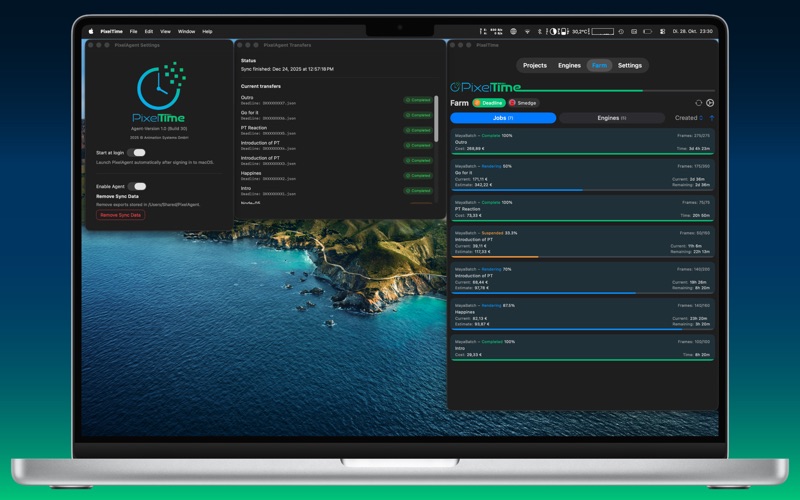The height and width of the screenshot is (500, 800).
Task: Open the Help menu
Action: (x=207, y=32)
